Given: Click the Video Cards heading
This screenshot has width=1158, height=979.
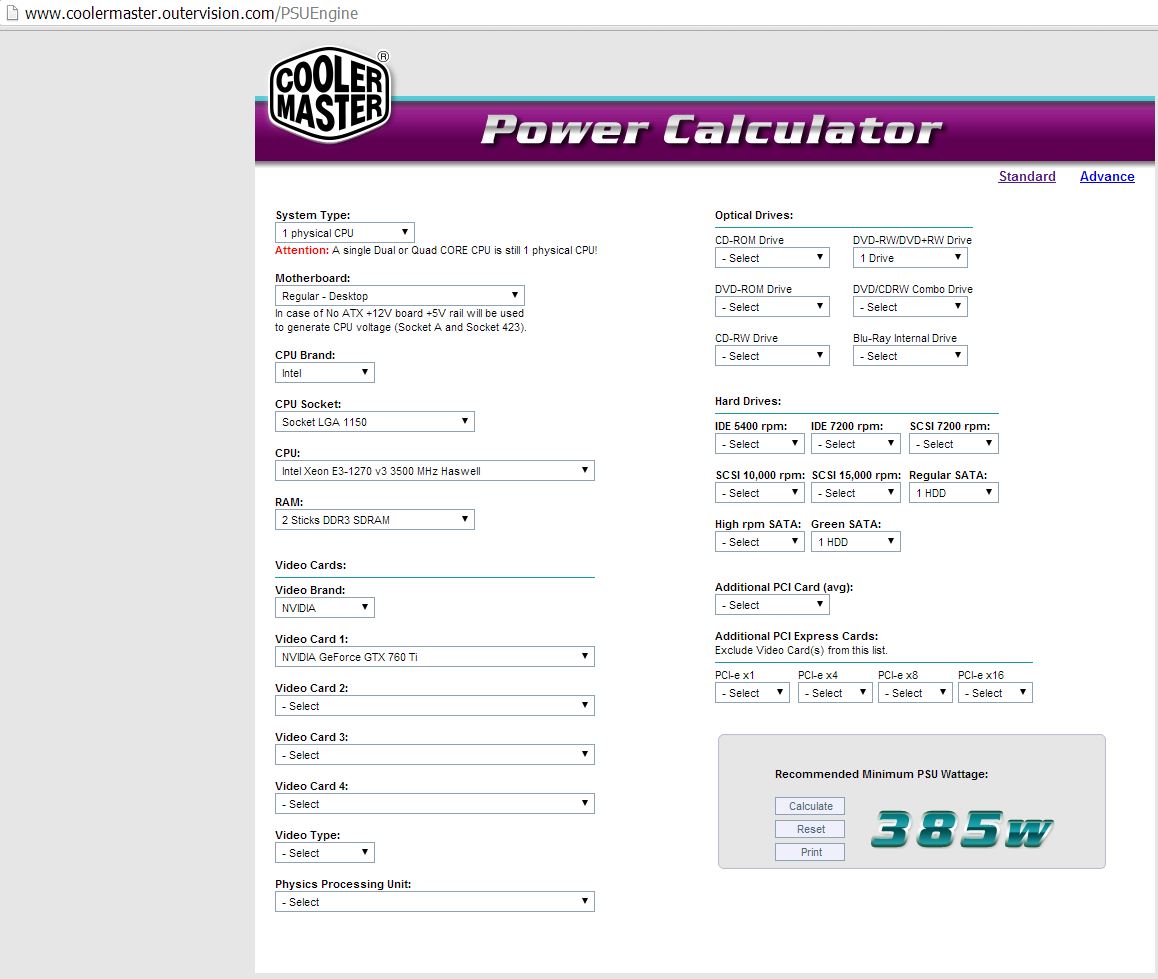Looking at the screenshot, I should [x=310, y=565].
